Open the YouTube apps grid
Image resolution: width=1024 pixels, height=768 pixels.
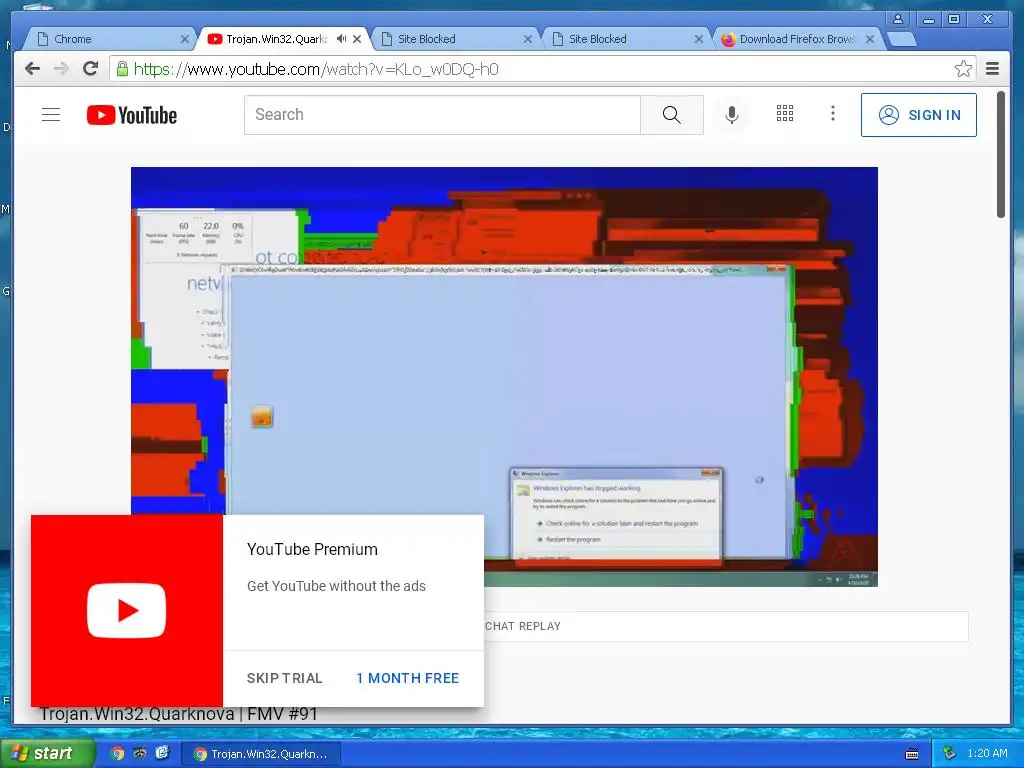[785, 114]
